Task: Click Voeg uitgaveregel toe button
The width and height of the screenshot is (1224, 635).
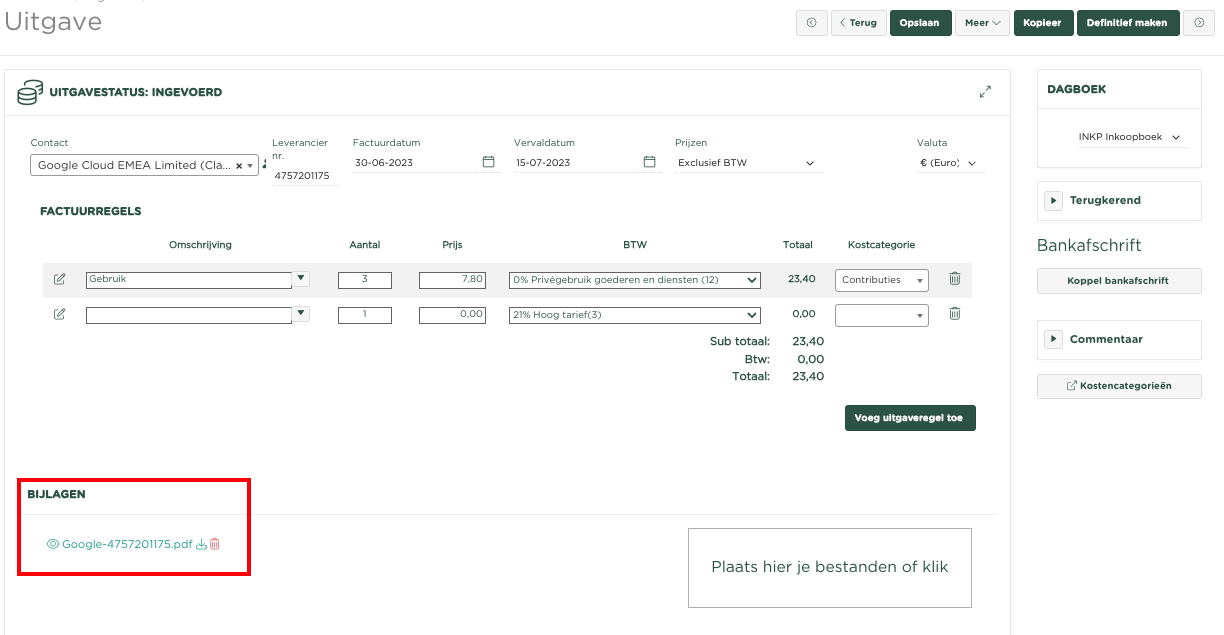Action: tap(909, 418)
